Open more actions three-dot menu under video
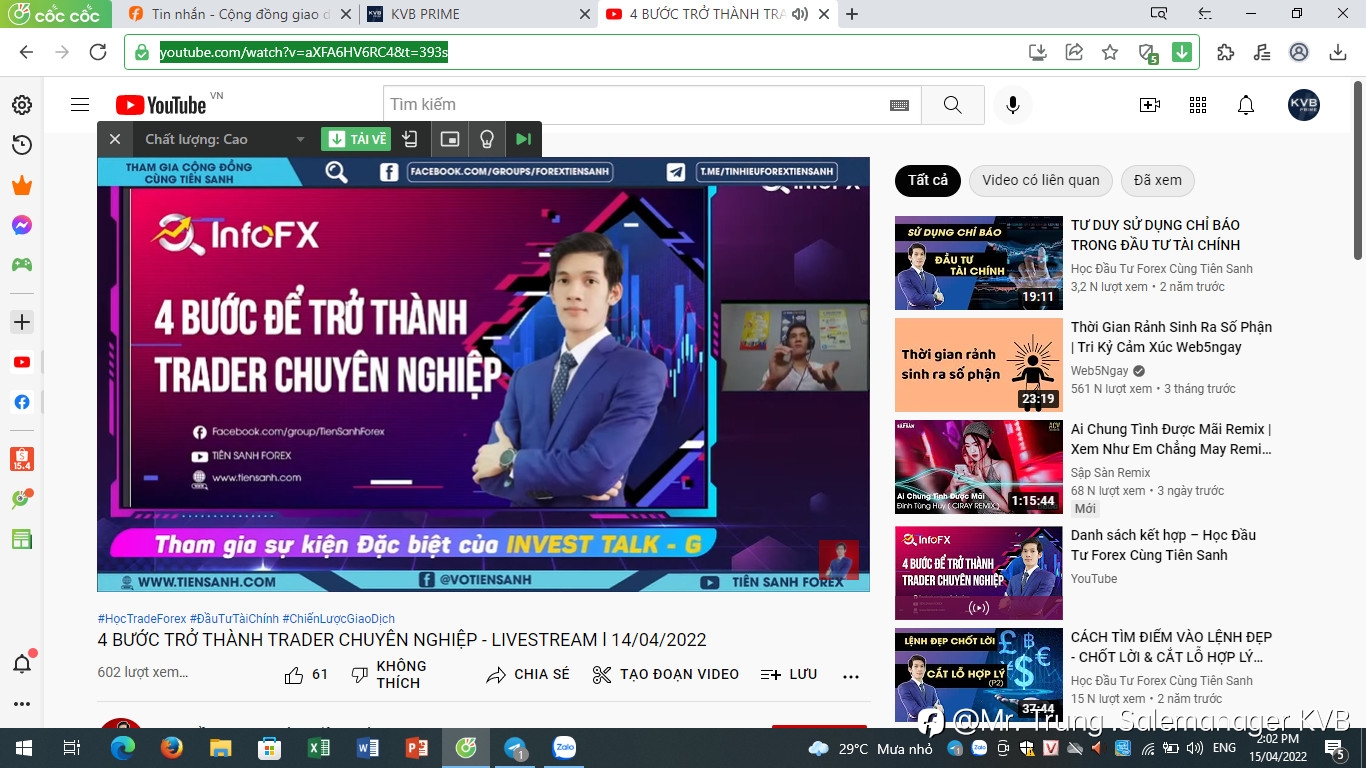Screen dimensions: 1366x768 pyautogui.click(x=851, y=676)
